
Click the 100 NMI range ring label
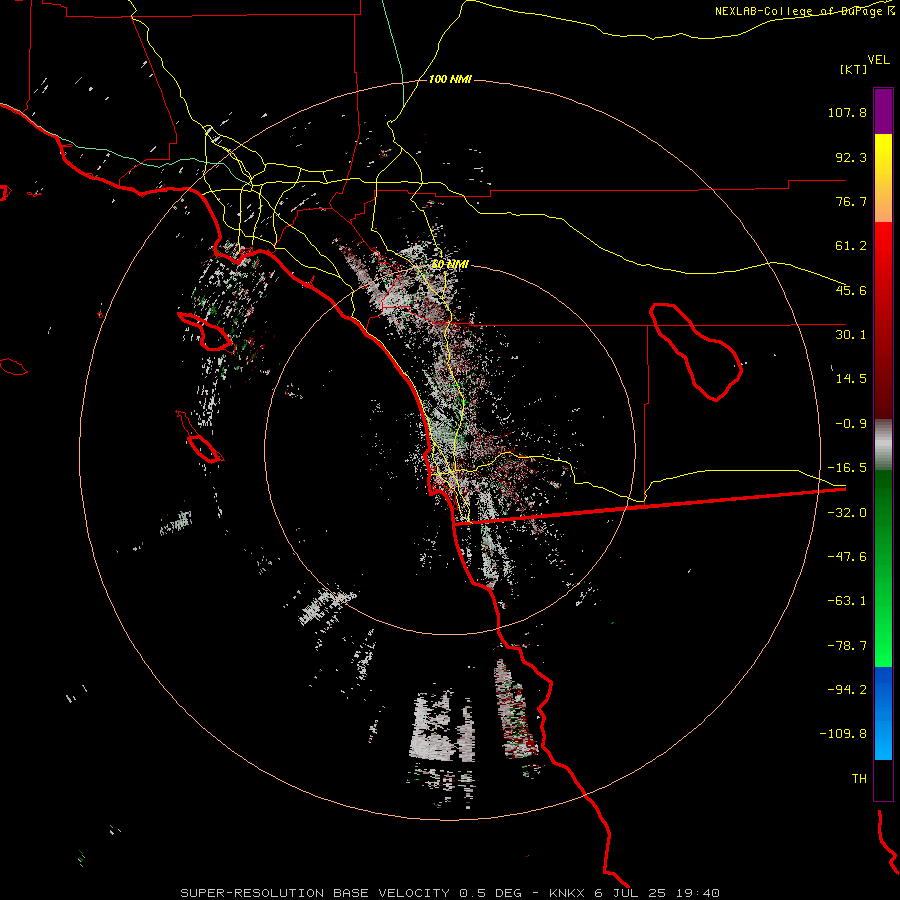450,79
